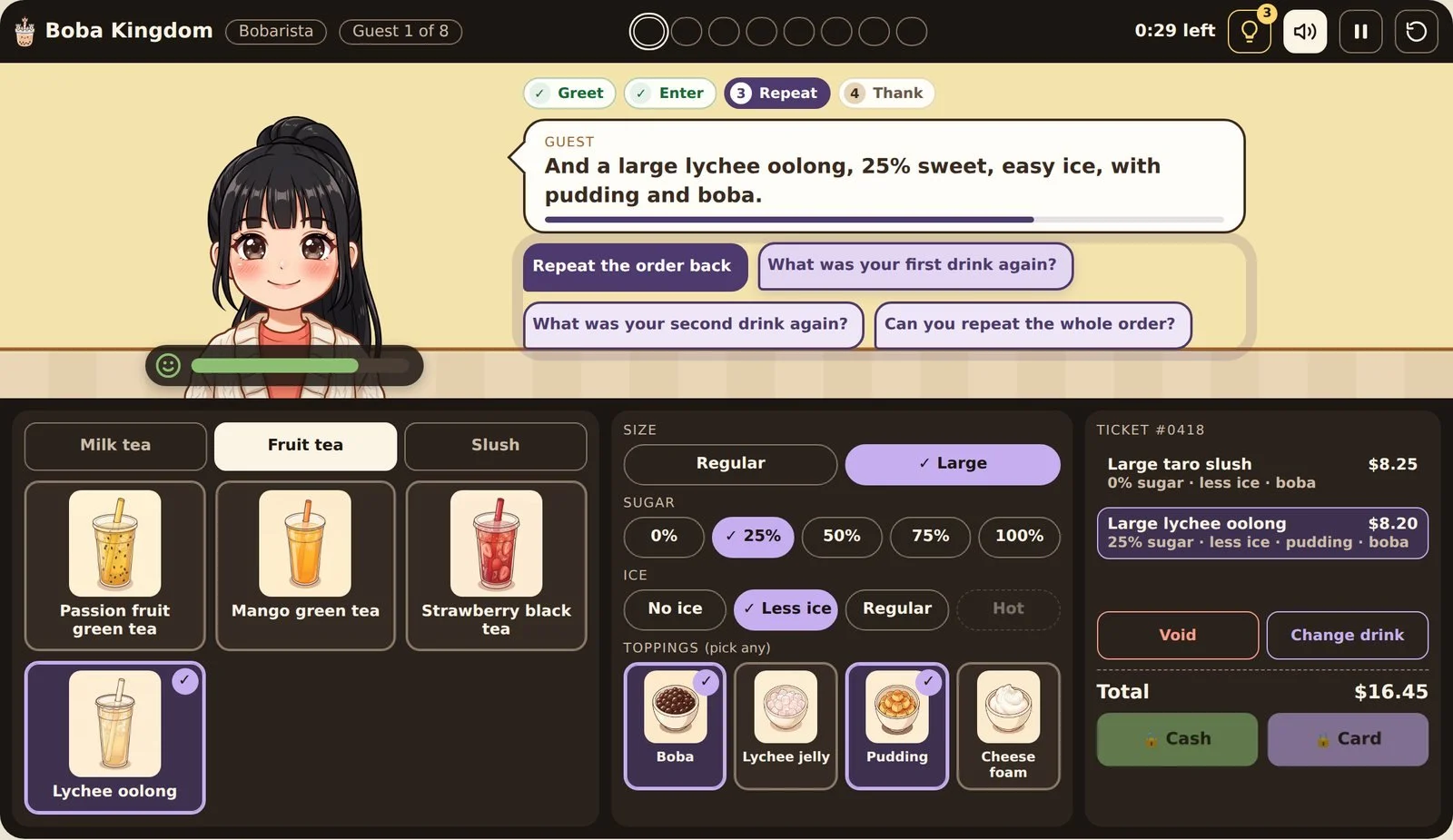Switch to the Fruit tea tab
The image size is (1453, 840).
[x=305, y=446]
